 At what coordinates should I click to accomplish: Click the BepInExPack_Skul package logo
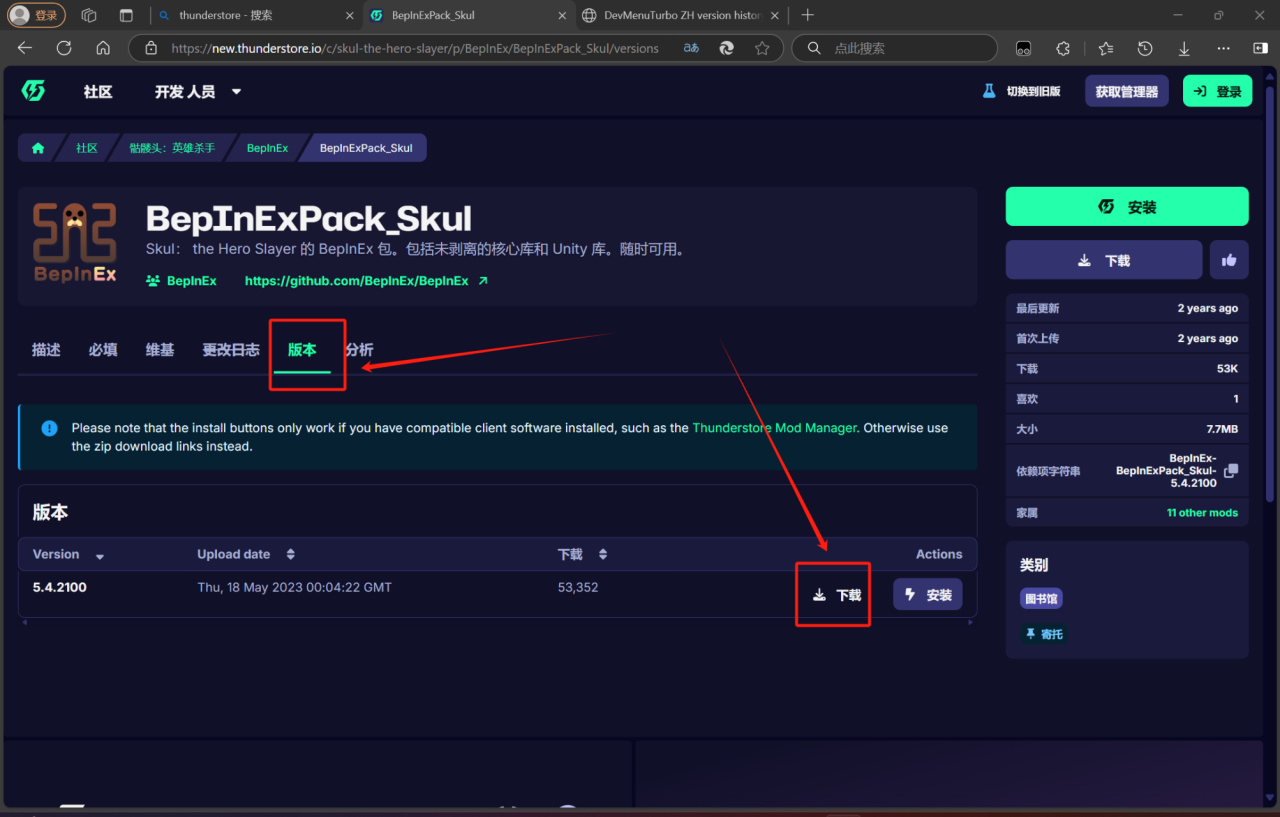74,243
